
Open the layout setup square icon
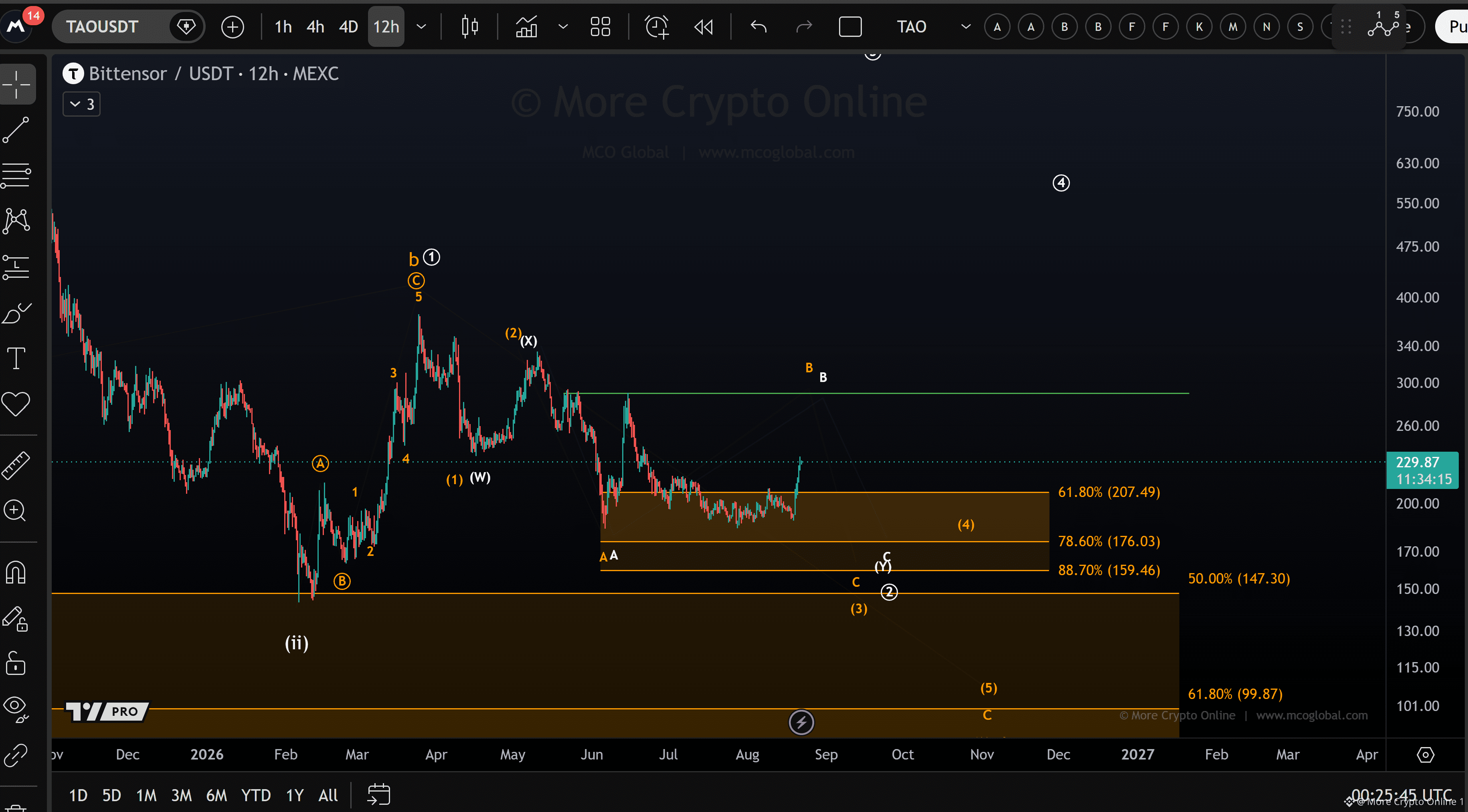pos(850,27)
